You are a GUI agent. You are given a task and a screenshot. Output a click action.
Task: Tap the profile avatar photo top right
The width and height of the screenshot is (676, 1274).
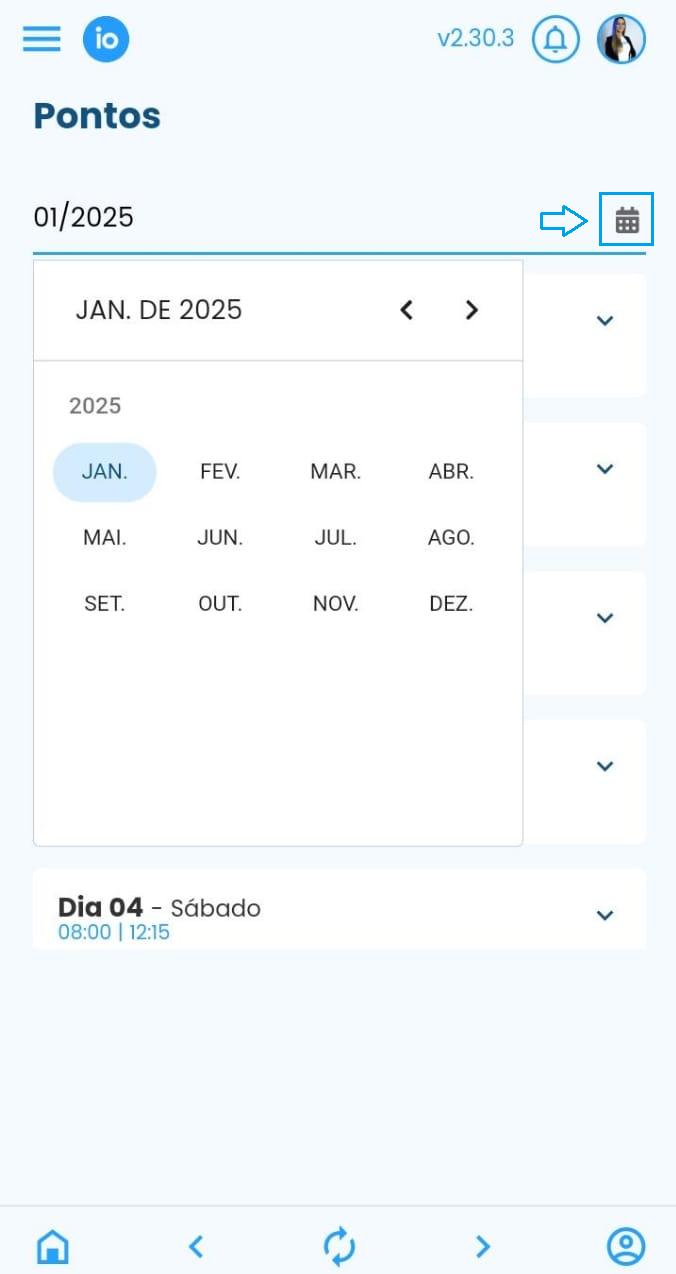click(x=621, y=40)
